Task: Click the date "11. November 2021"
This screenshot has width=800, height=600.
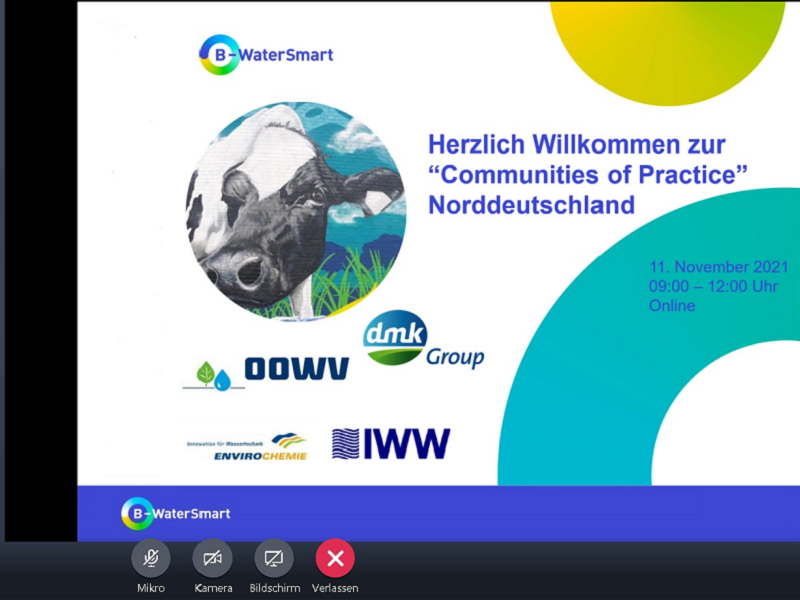Action: (x=718, y=267)
